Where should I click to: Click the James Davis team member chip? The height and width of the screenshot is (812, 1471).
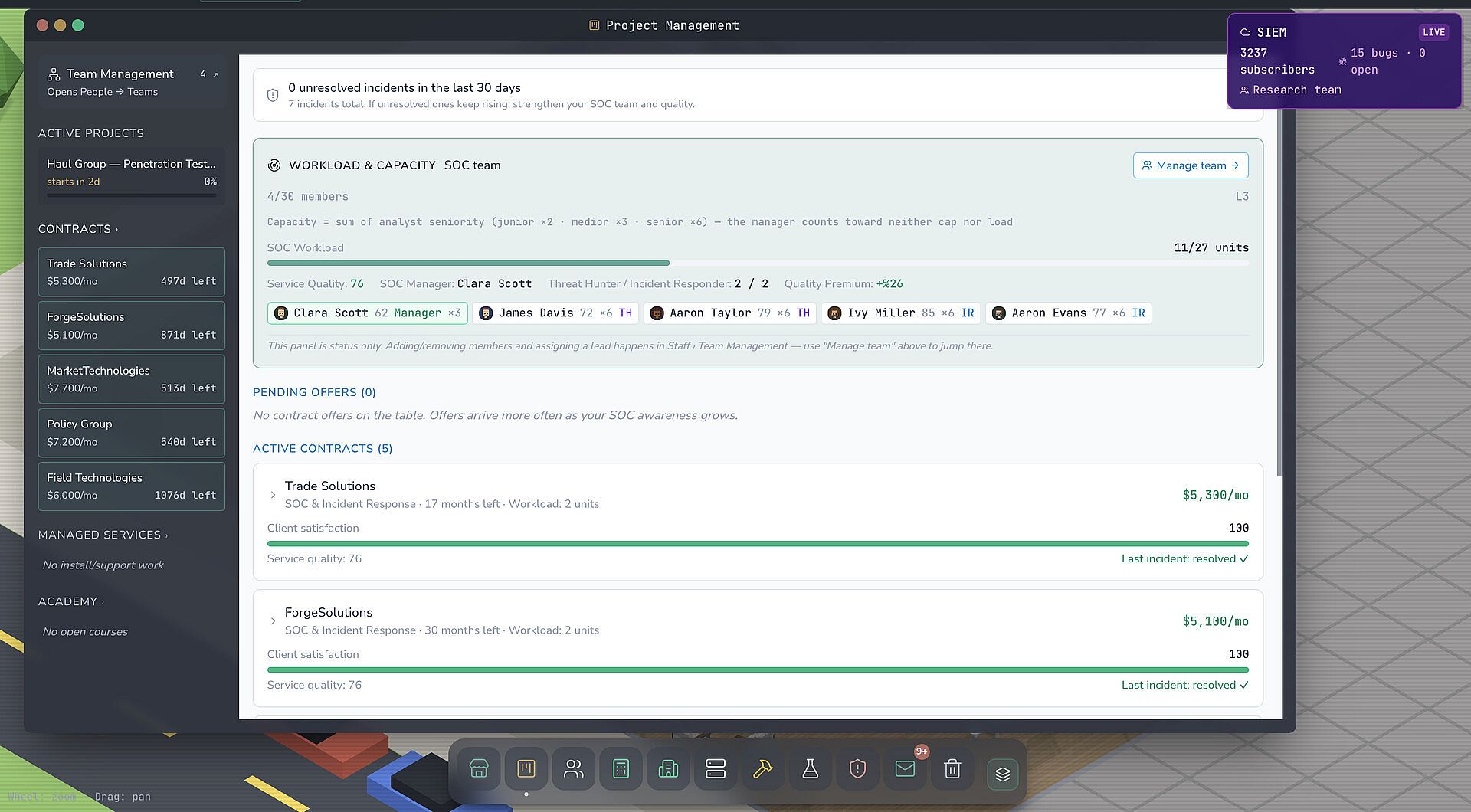556,313
